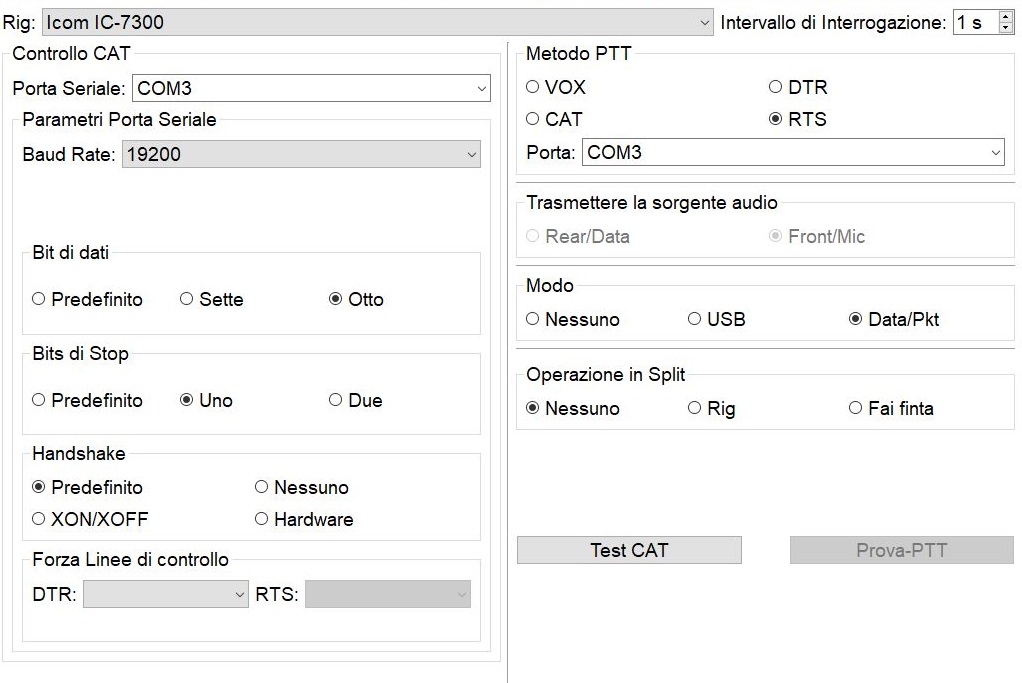Open the Porta Seriale COM3 dropdown
The height and width of the screenshot is (683, 1022).
[311, 89]
